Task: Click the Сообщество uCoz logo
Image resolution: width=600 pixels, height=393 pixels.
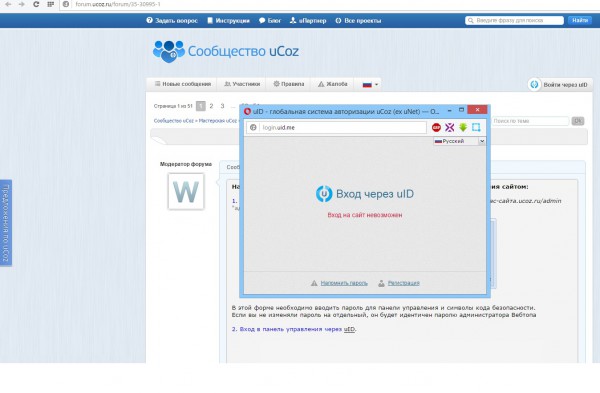Action: pyautogui.click(x=226, y=51)
